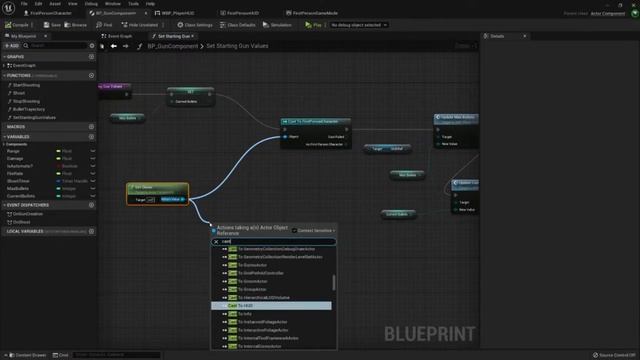This screenshot has height=360, width=640.
Task: Toggle visibility eye for IsAutomatic? variable
Action: click(x=93, y=166)
